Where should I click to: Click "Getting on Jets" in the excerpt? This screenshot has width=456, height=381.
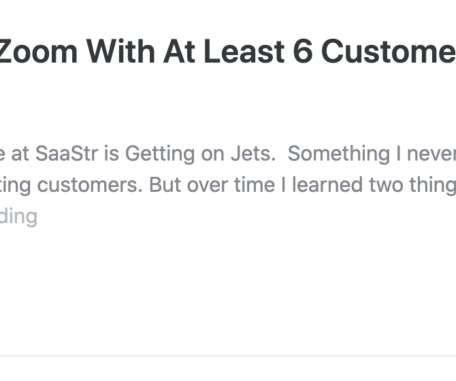point(200,154)
